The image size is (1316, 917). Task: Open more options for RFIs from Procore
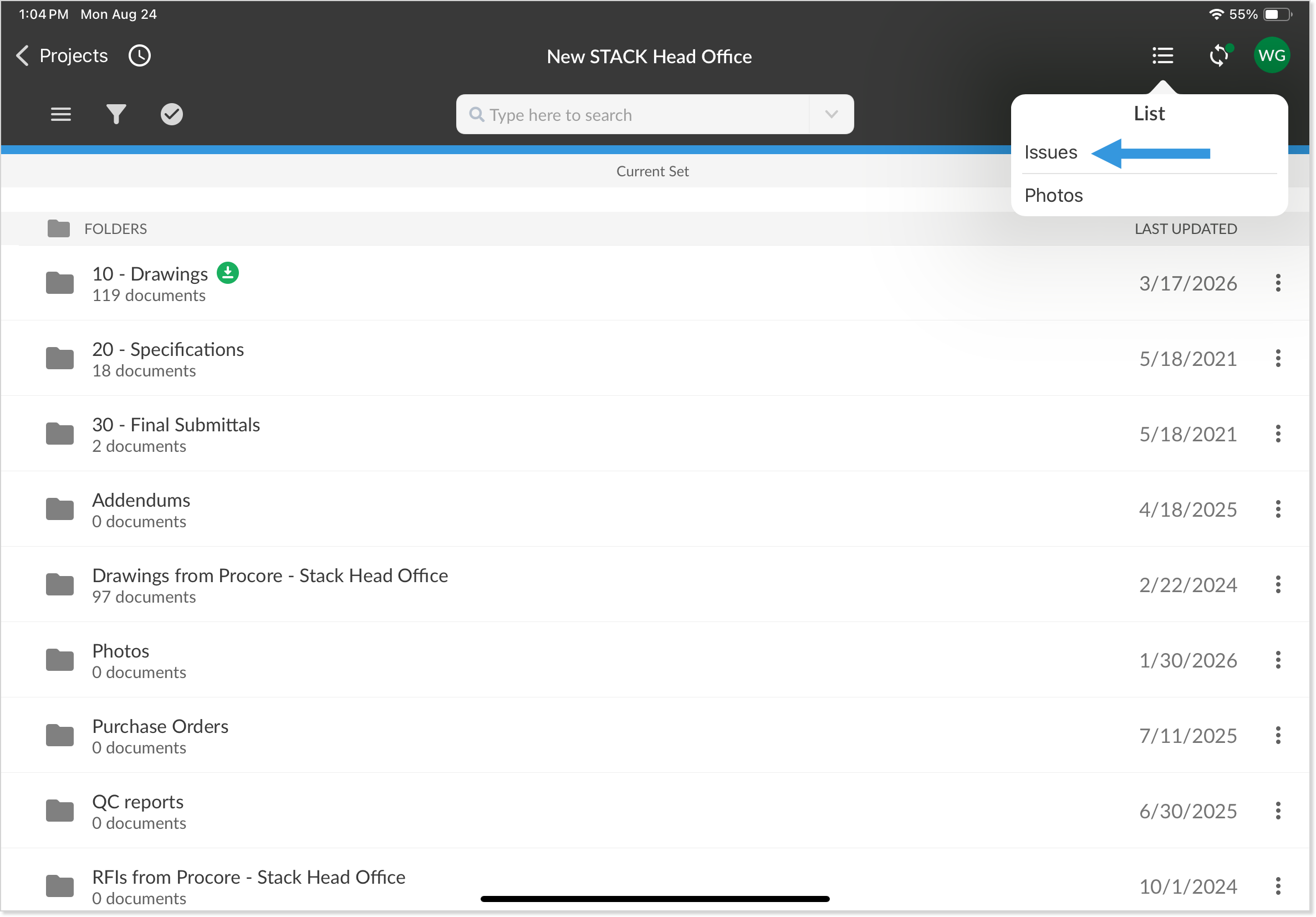tap(1278, 886)
